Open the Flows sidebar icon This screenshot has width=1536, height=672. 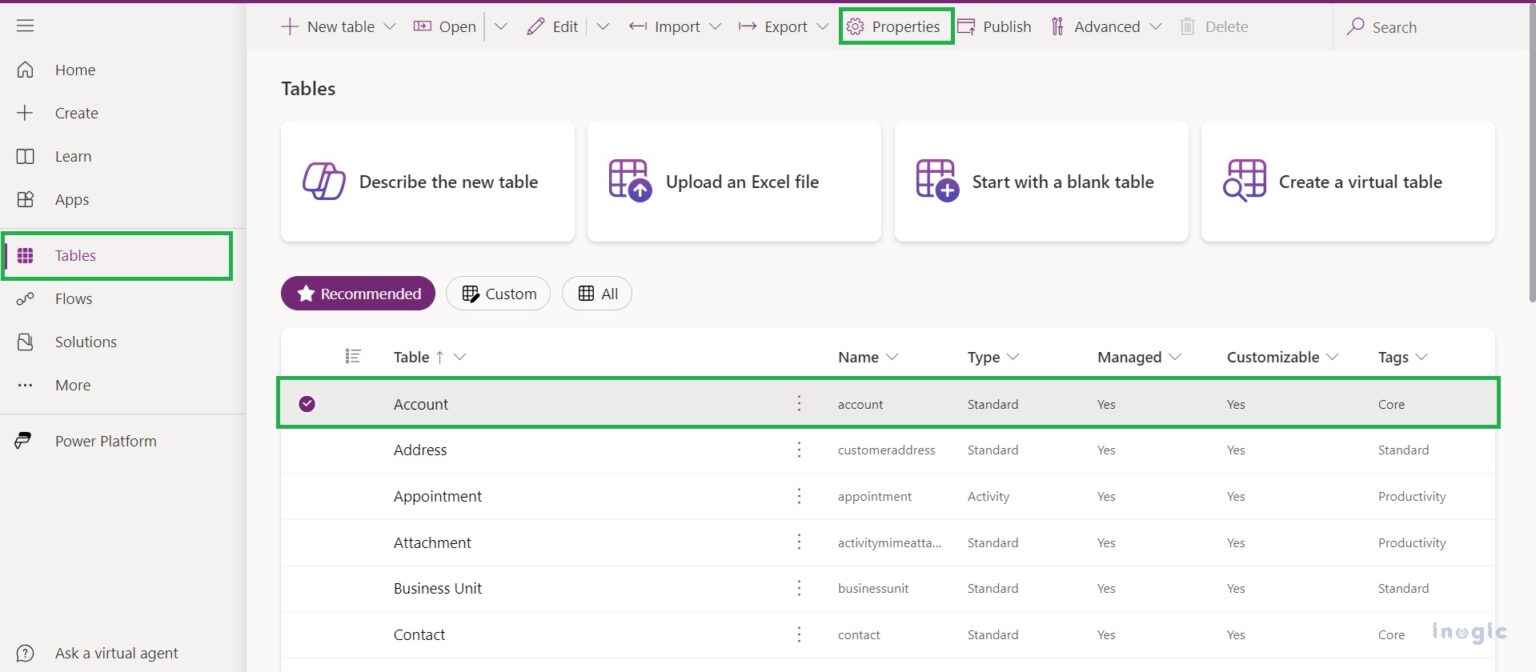pos(25,299)
